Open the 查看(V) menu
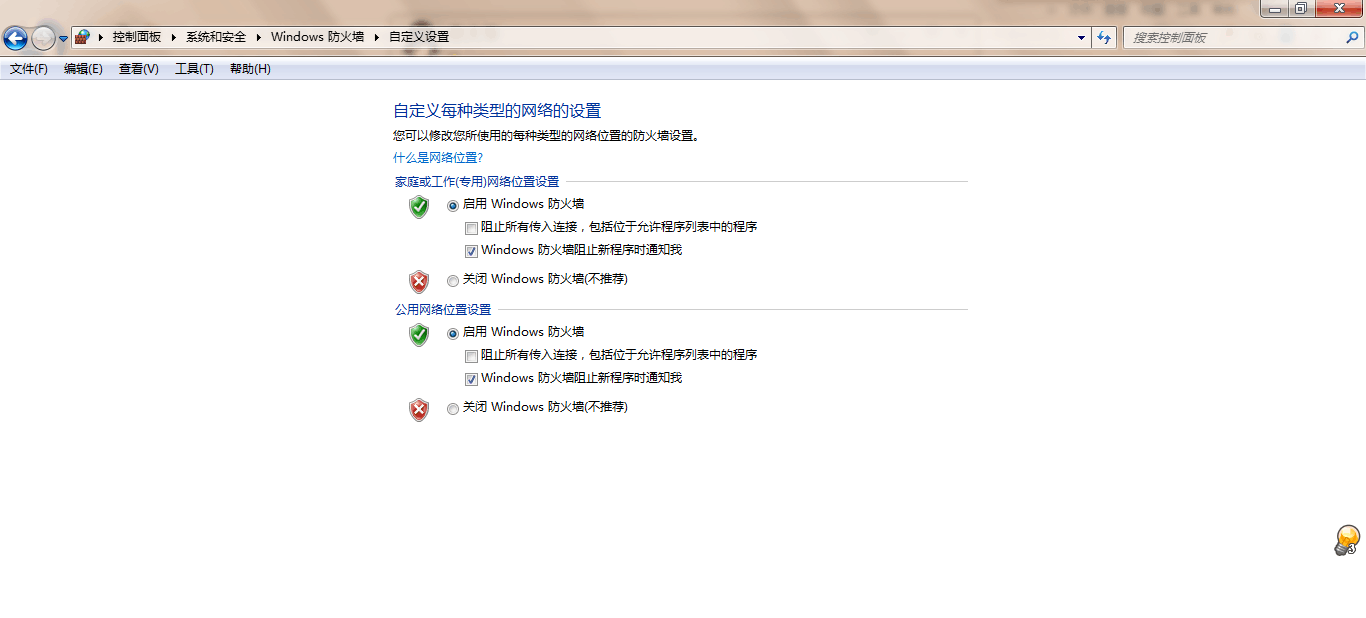The width and height of the screenshot is (1366, 618). coord(138,69)
